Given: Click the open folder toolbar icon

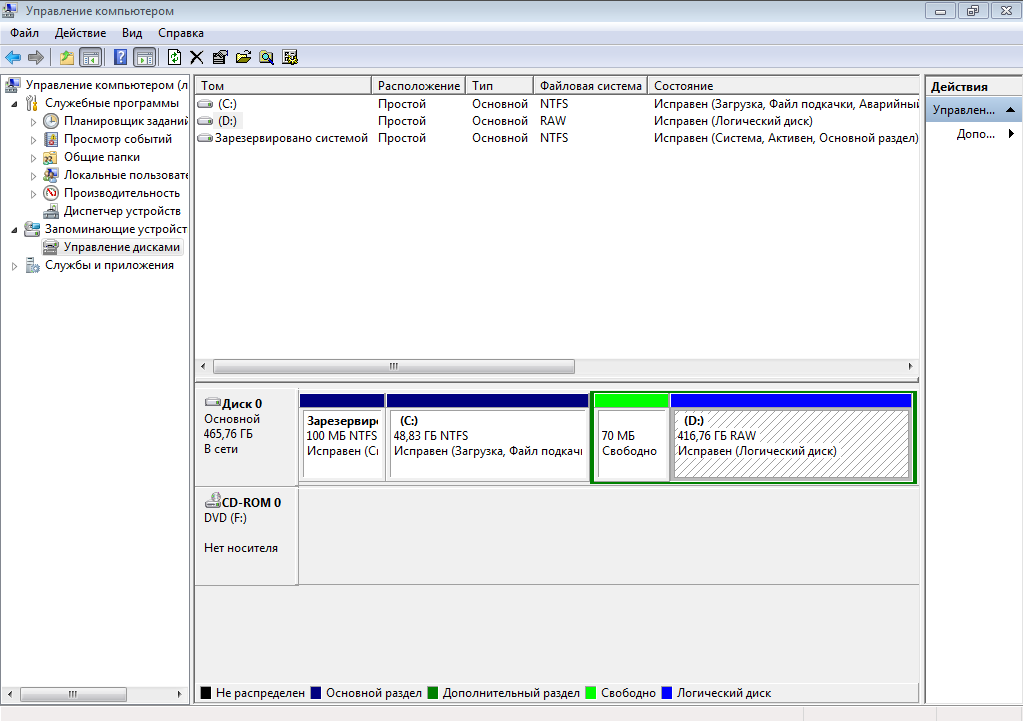Looking at the screenshot, I should coord(243,57).
